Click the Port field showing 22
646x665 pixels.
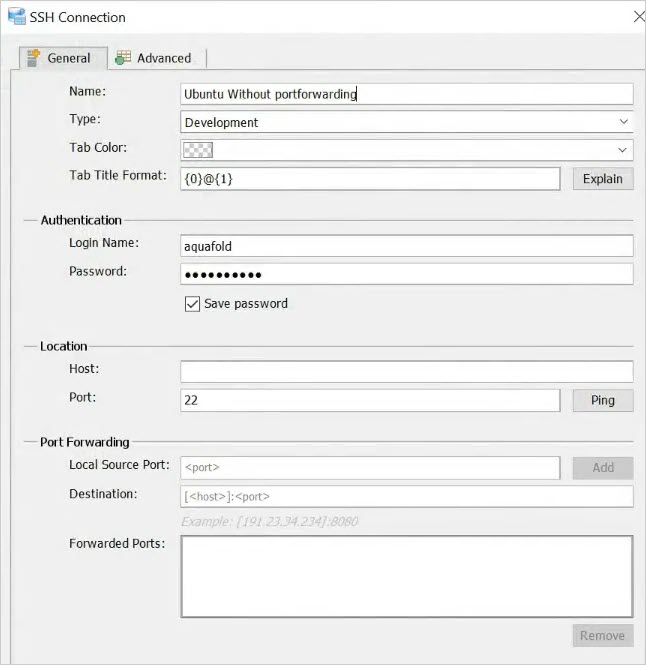point(370,400)
